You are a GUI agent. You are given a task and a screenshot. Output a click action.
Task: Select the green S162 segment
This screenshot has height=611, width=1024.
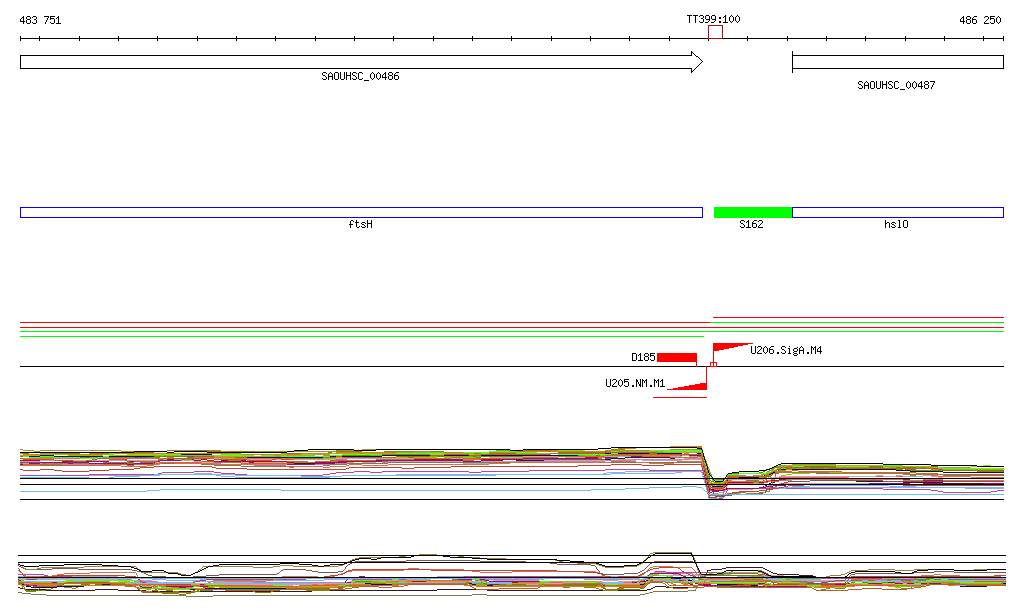(752, 212)
